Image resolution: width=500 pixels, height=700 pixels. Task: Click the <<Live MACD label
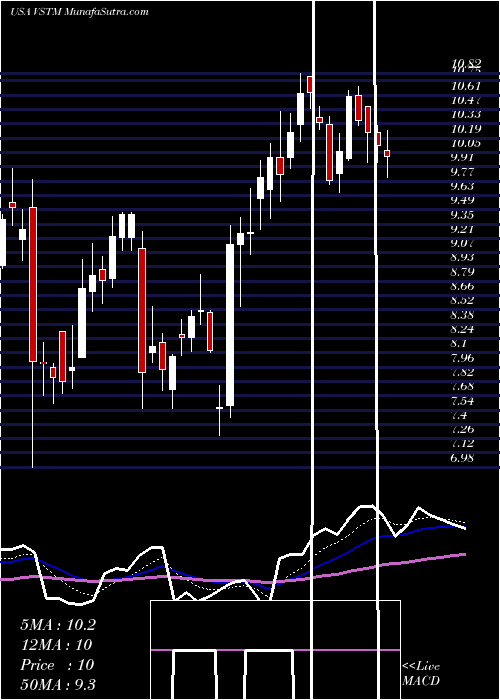[x=421, y=674]
